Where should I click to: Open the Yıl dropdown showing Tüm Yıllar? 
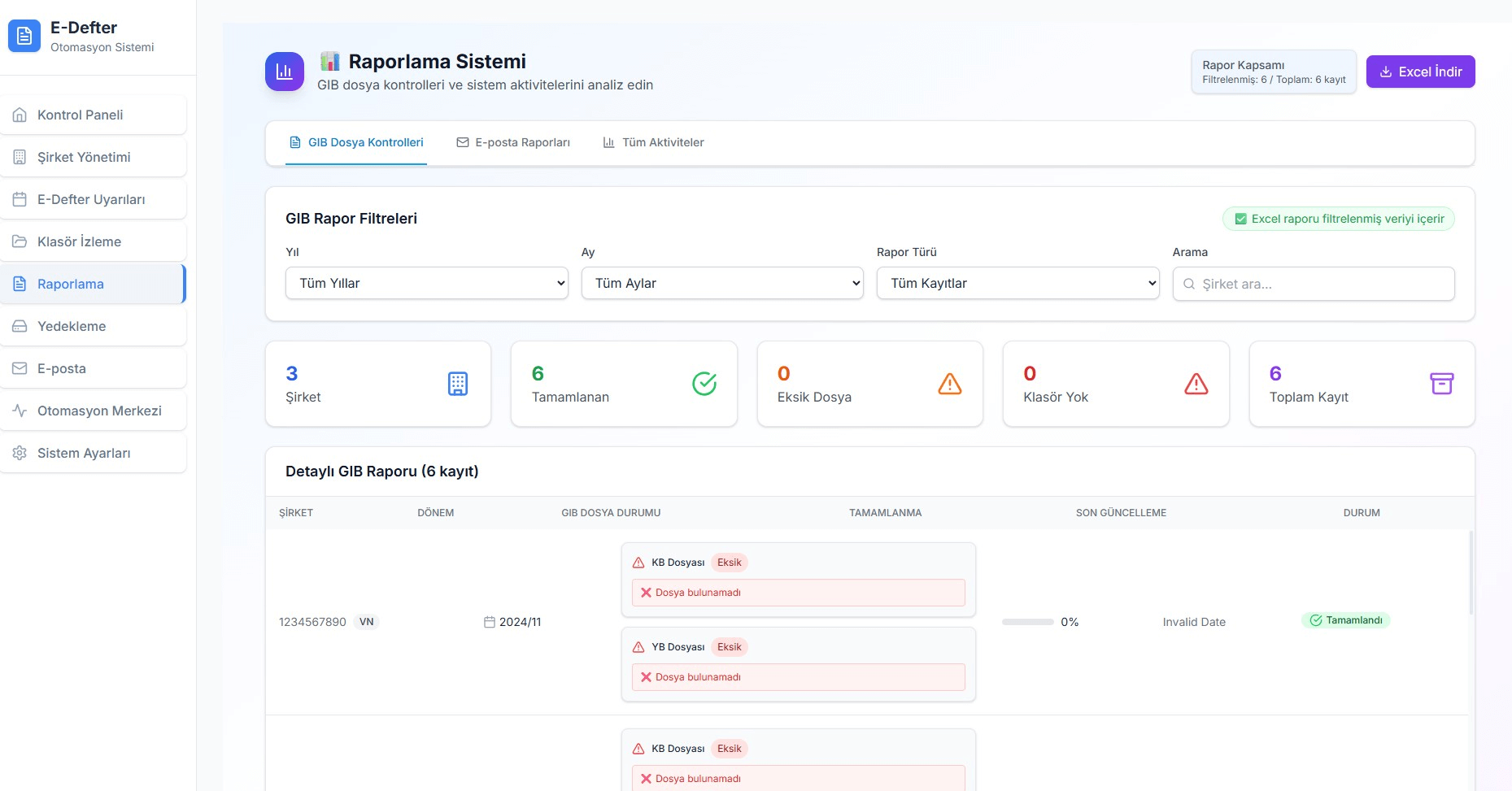pyautogui.click(x=426, y=283)
